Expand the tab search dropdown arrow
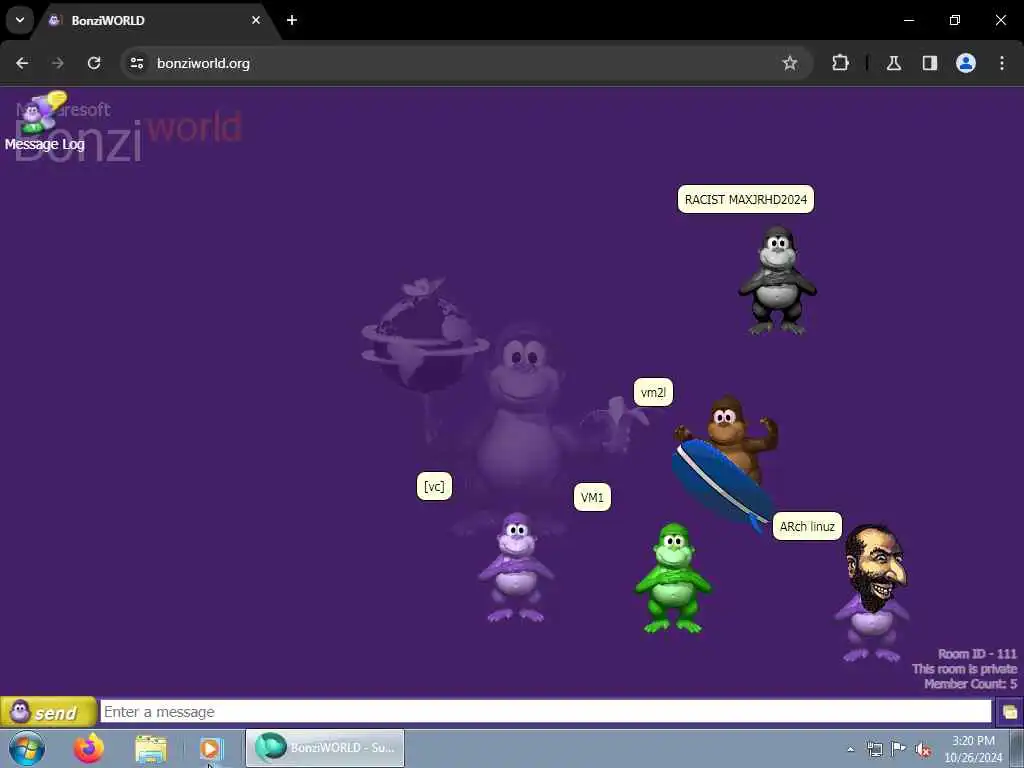 tap(20, 20)
